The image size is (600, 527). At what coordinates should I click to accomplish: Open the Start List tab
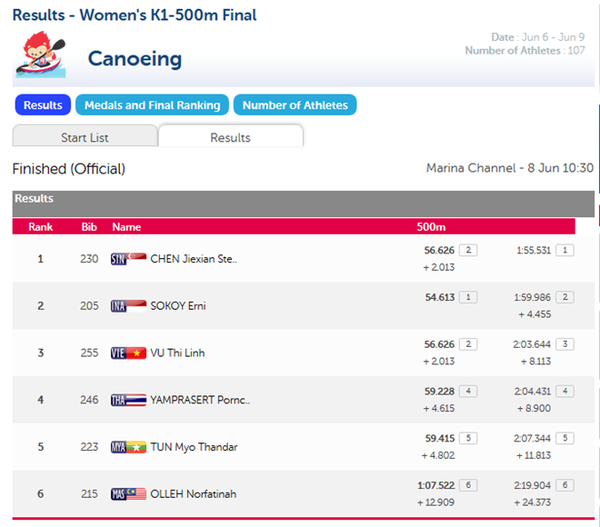tap(85, 136)
